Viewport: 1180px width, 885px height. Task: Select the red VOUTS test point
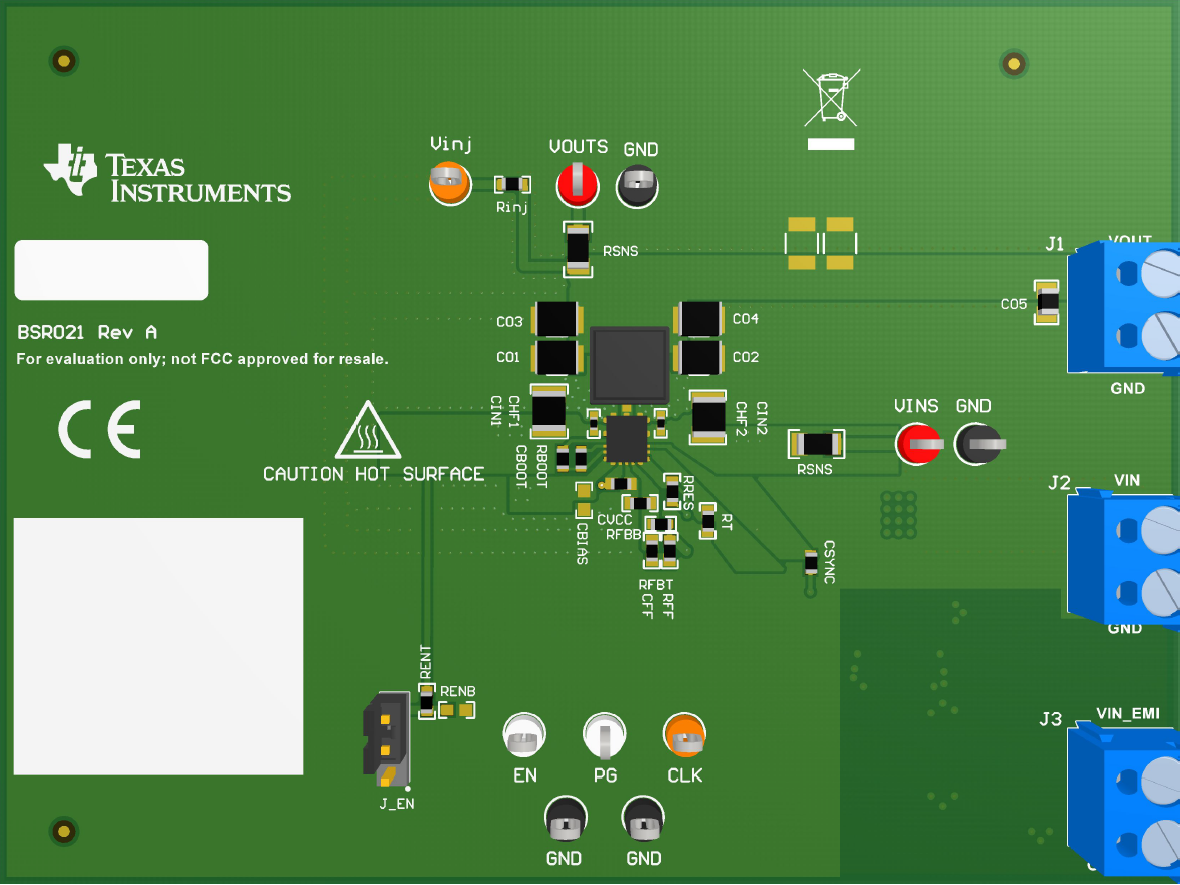[577, 183]
